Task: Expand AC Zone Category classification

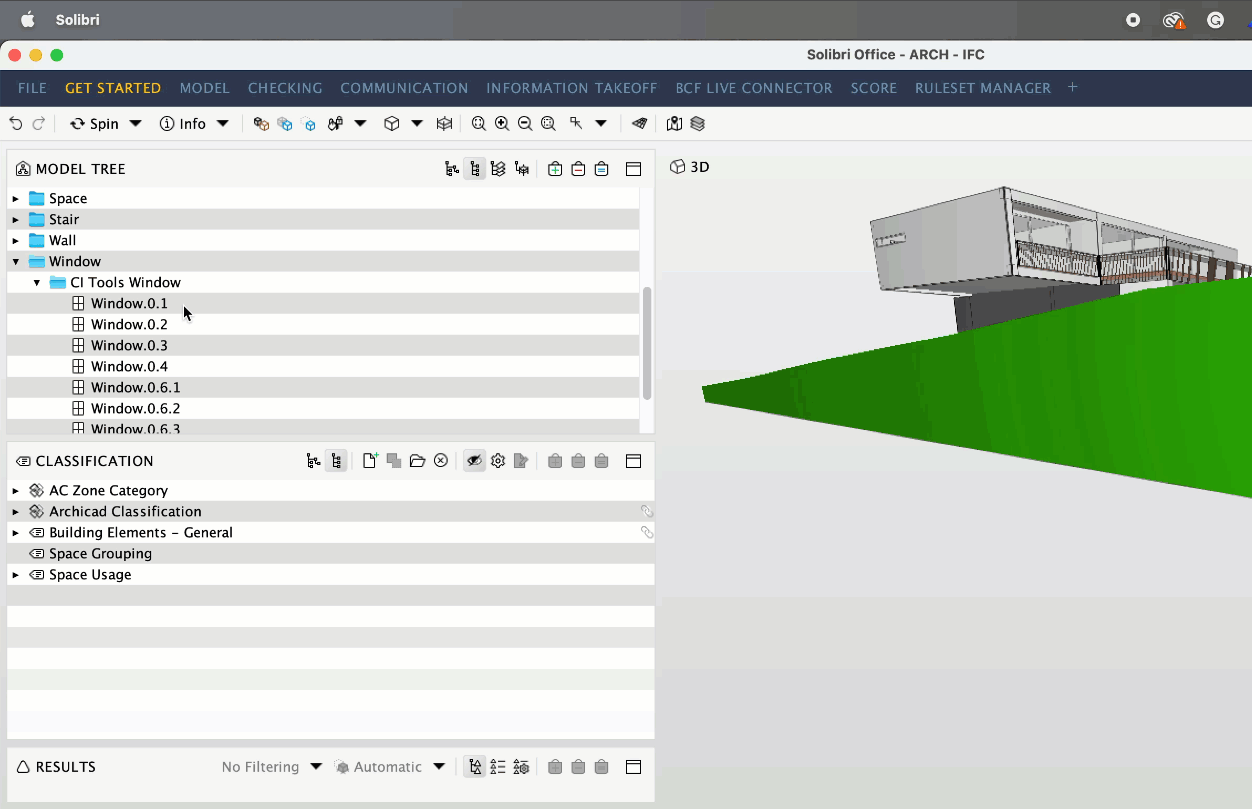Action: point(16,490)
